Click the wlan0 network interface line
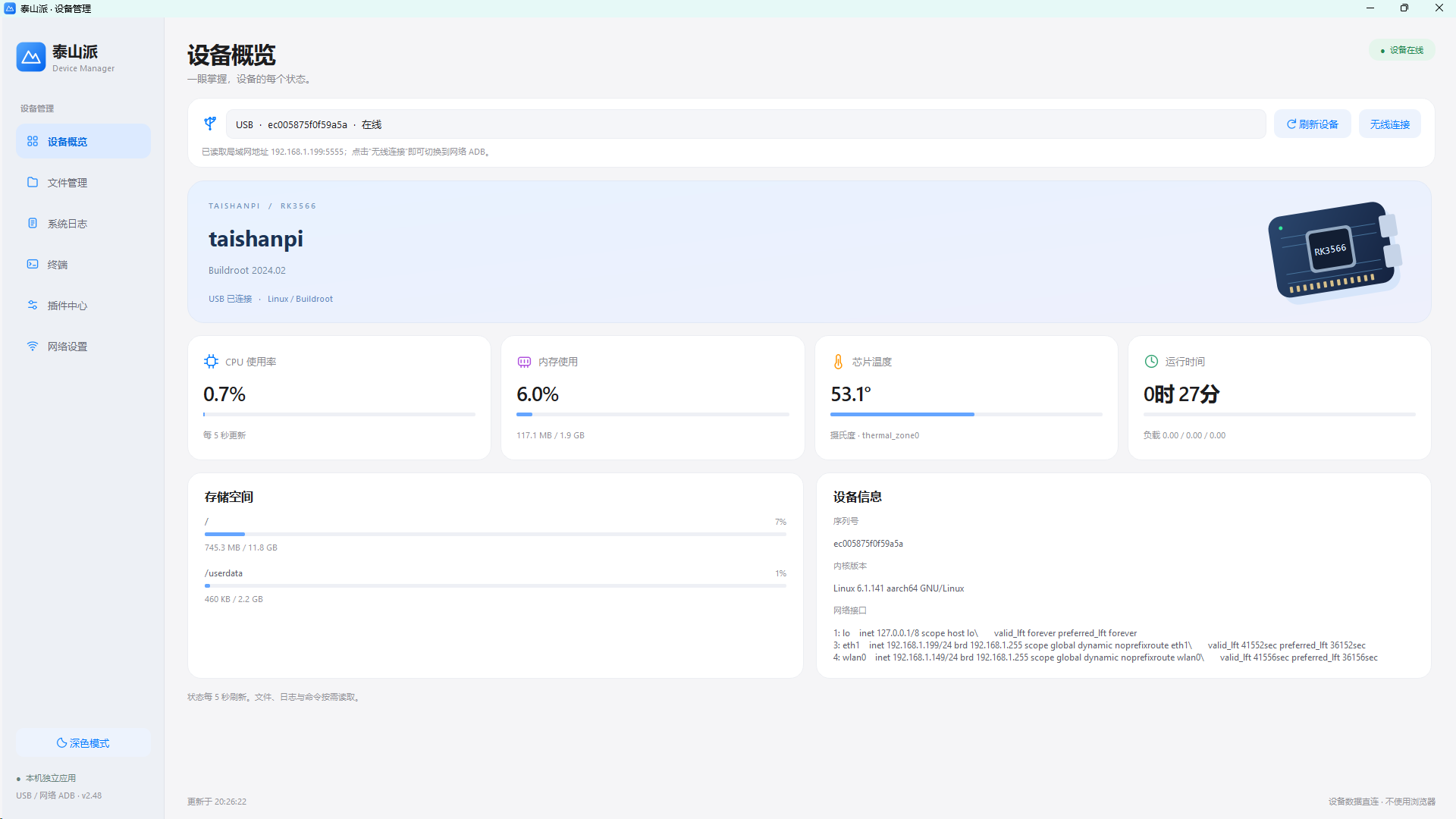 point(1106,657)
